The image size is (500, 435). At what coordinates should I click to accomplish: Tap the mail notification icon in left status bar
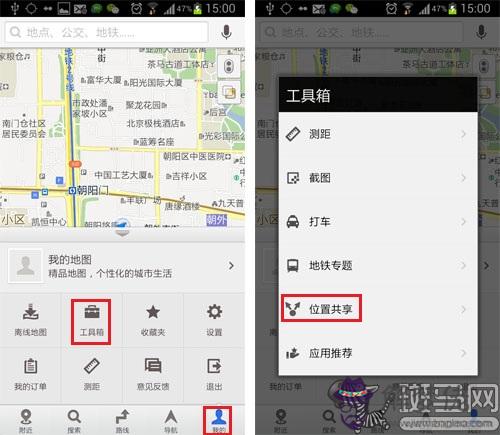pyautogui.click(x=80, y=9)
